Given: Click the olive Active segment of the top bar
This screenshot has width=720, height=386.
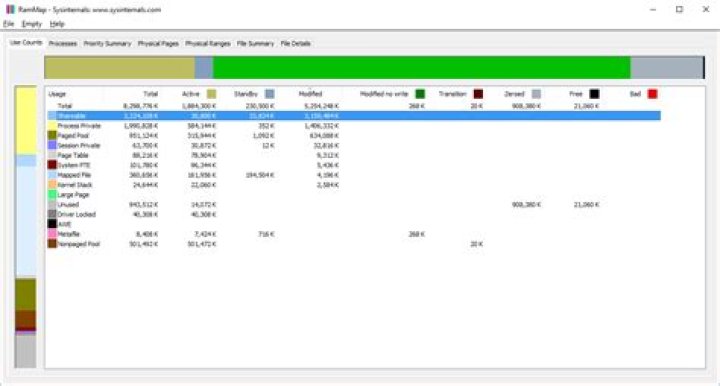Looking at the screenshot, I should (x=119, y=67).
